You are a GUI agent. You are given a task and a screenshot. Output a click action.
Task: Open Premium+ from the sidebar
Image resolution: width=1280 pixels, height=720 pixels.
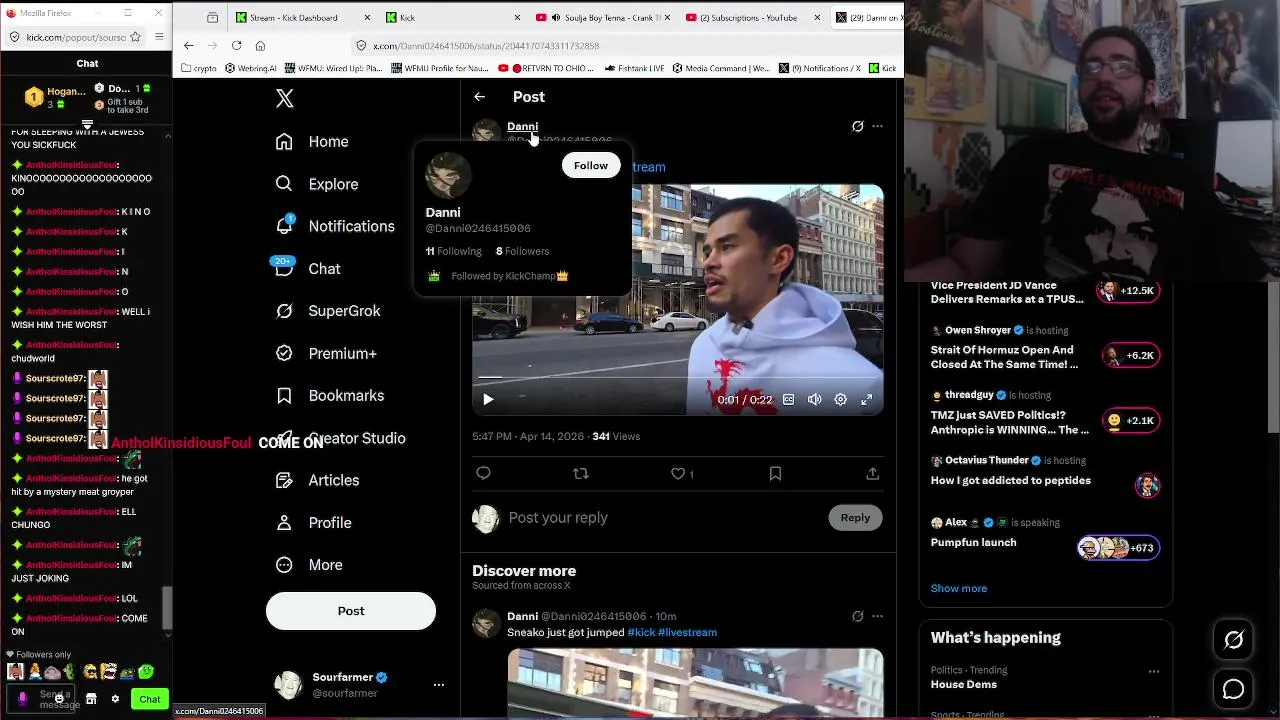pyautogui.click(x=326, y=353)
